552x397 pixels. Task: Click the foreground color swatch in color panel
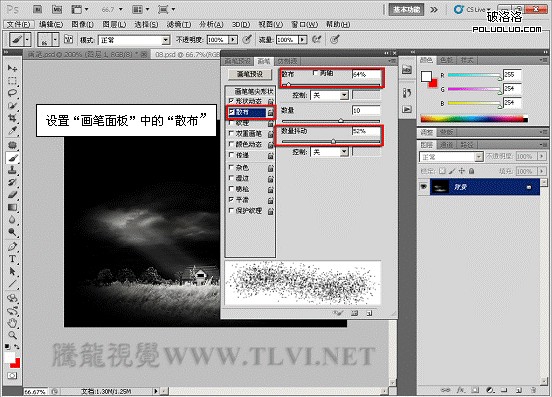coord(426,76)
